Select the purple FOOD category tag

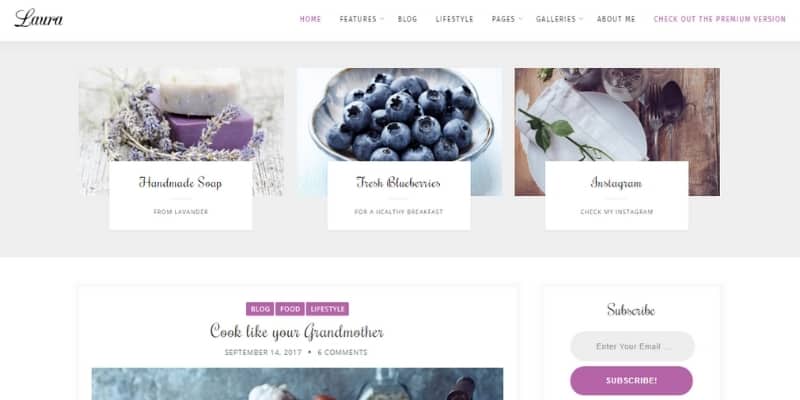(290, 309)
